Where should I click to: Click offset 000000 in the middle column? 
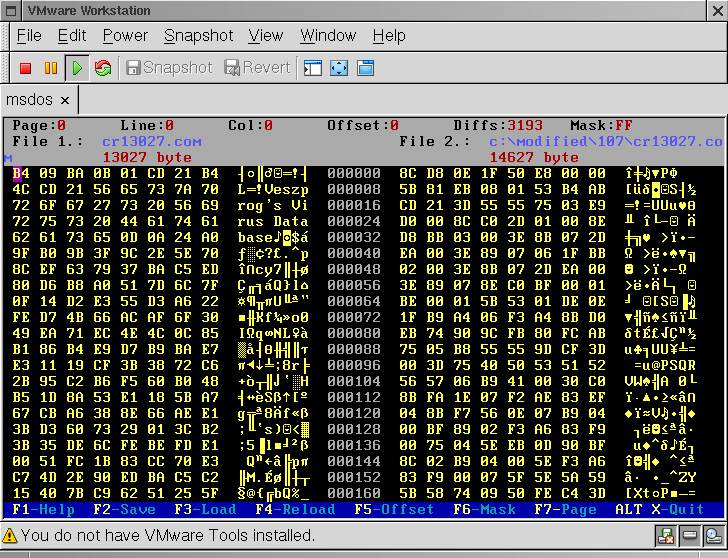coord(354,174)
